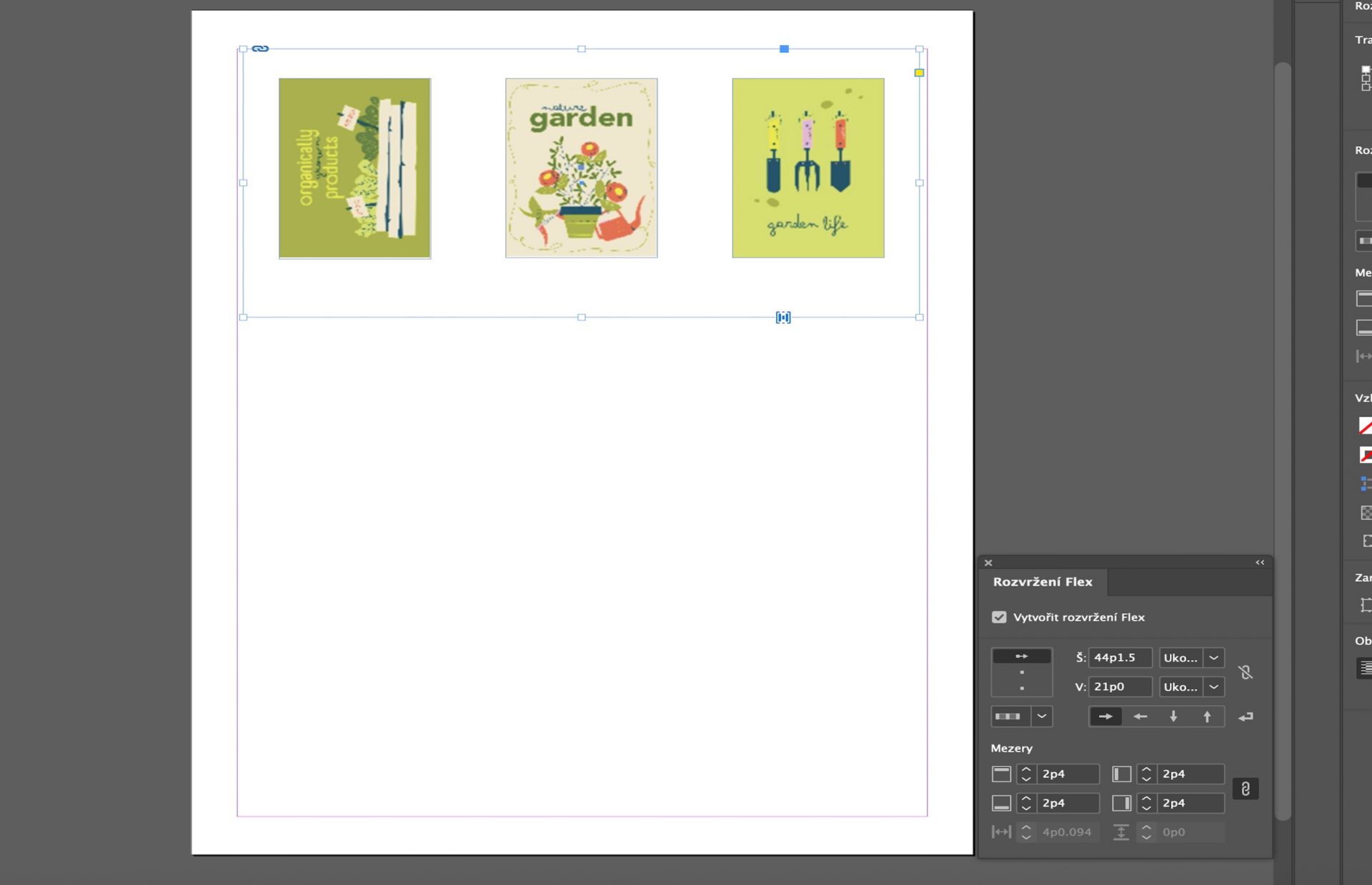Select the right-pointing flex direction arrow

(x=1105, y=716)
